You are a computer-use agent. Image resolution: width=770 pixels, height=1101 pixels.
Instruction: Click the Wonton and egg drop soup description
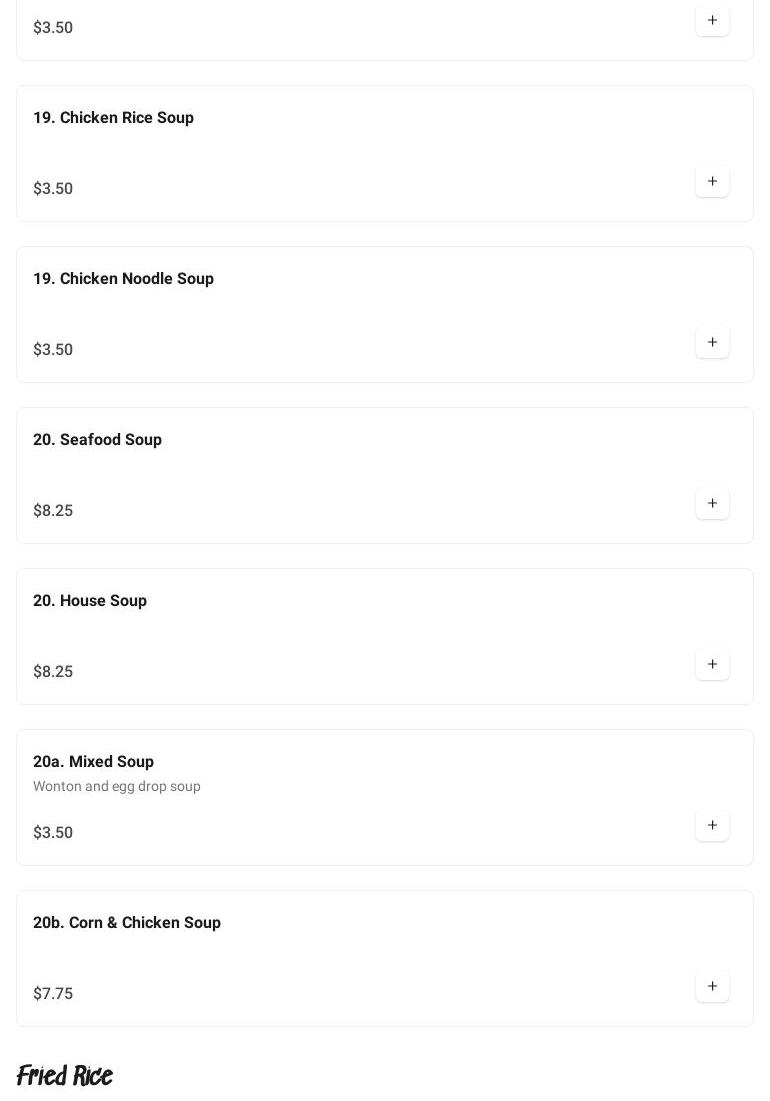[x=117, y=787]
